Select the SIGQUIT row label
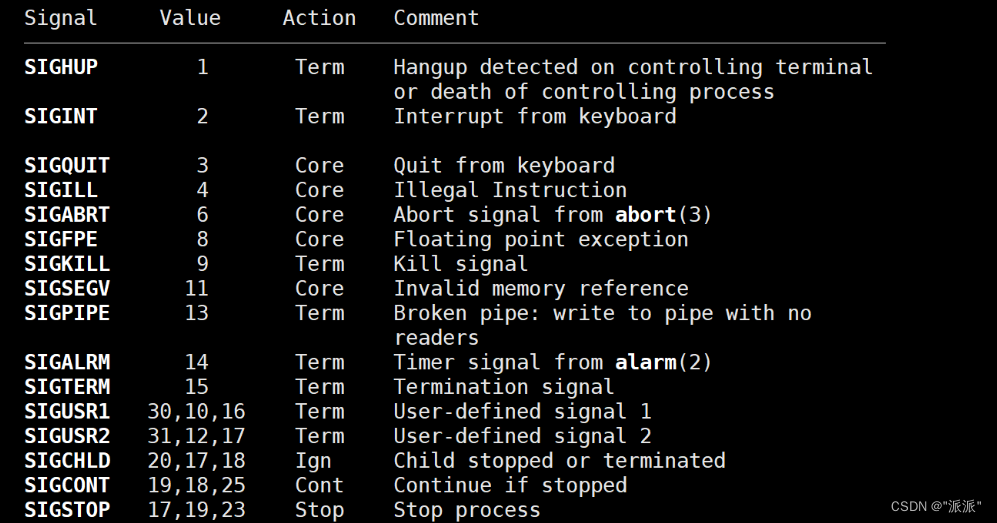The height and width of the screenshot is (523, 997). coord(67,165)
